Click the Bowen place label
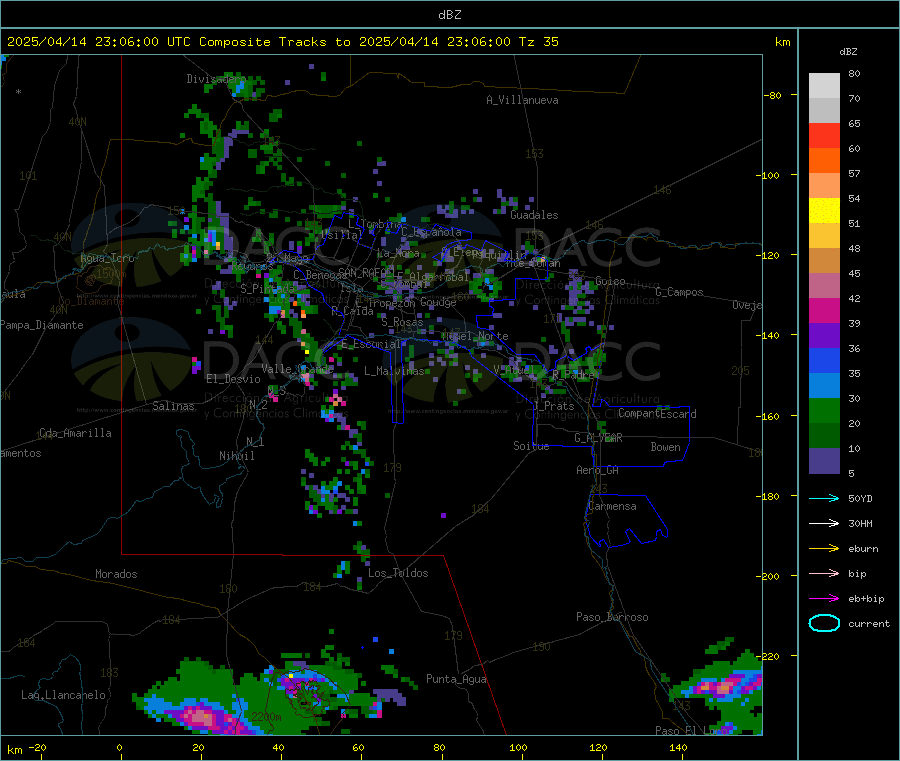This screenshot has height=761, width=900. pyautogui.click(x=665, y=447)
